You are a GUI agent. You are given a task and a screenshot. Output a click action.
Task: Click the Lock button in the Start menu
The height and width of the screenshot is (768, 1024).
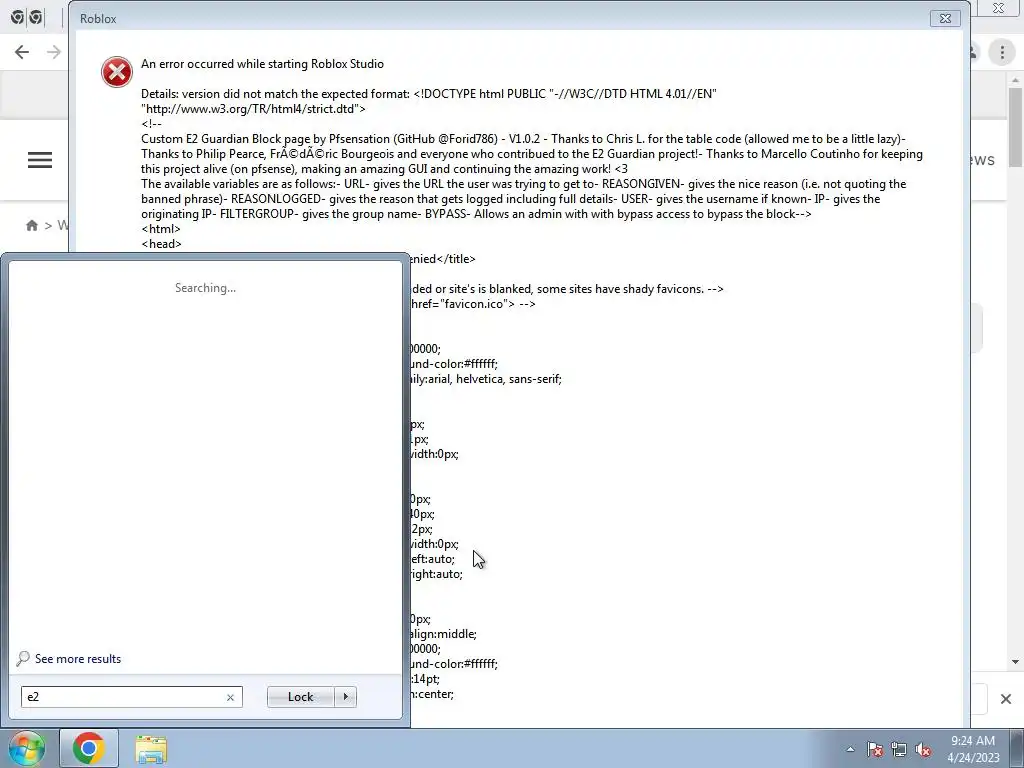pyautogui.click(x=300, y=697)
